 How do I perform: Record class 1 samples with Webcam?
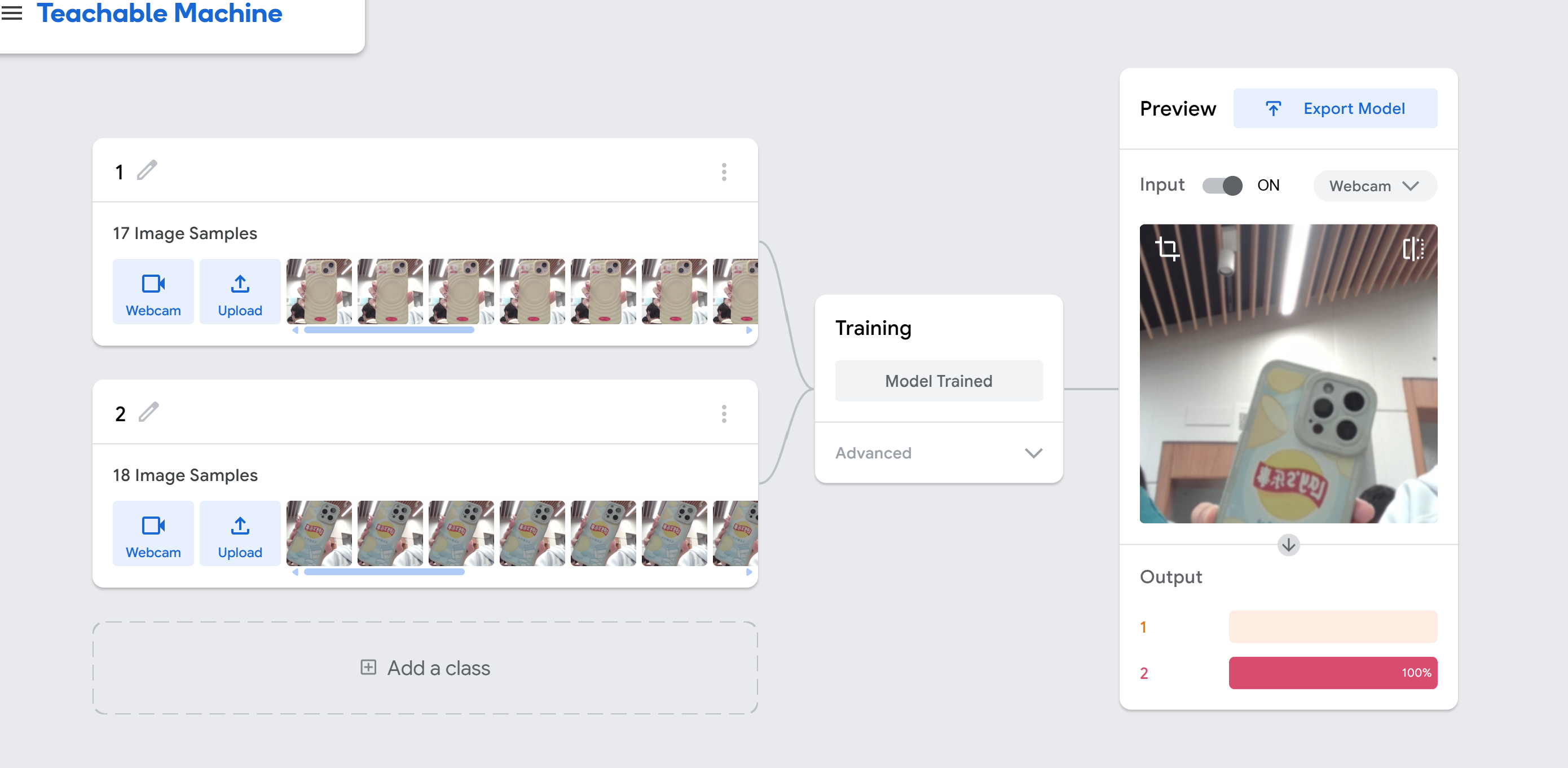(153, 292)
